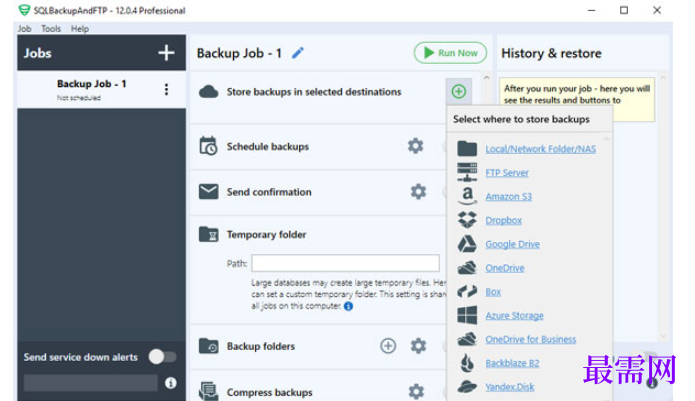Click the Backup Job - 1 title heading
The width and height of the screenshot is (695, 401).
(239, 53)
